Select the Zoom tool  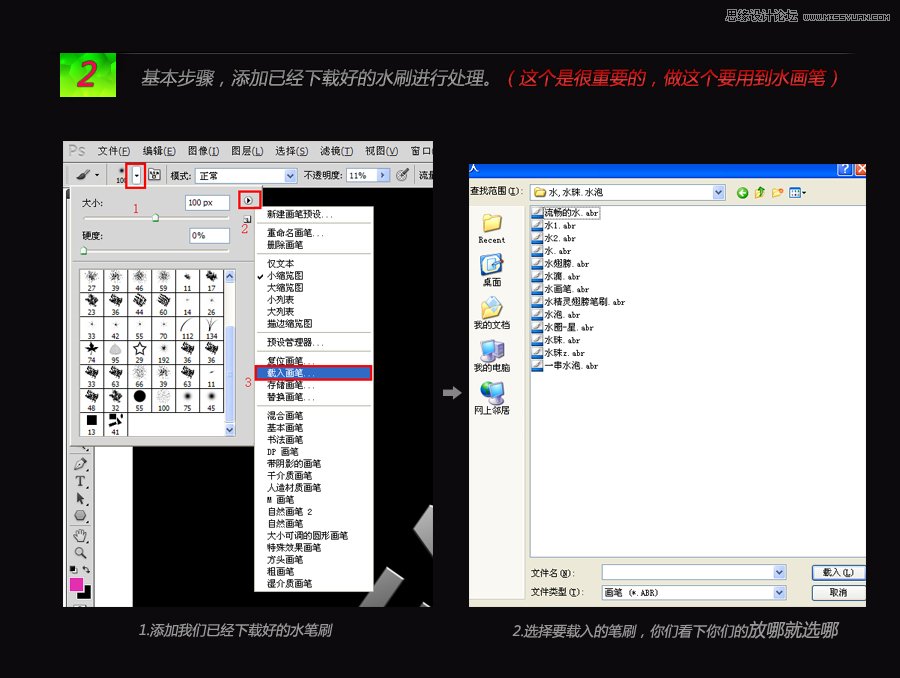coord(80,550)
